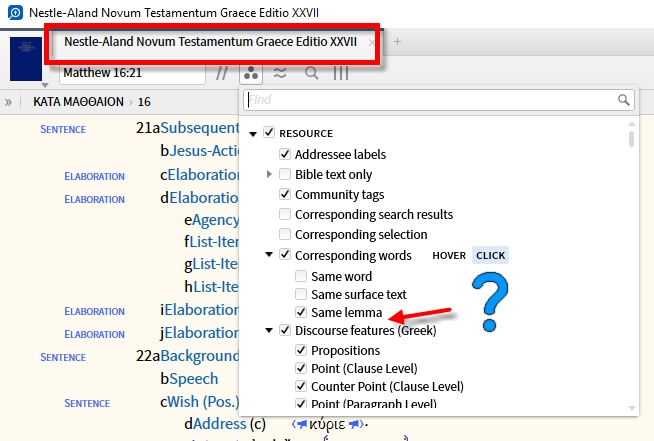The height and width of the screenshot is (441, 654).
Task: Click the 21a Subsequent proposition label
Action: point(200,128)
